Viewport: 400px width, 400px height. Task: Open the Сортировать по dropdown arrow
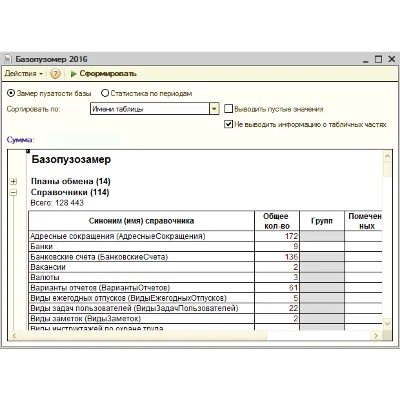pos(214,109)
